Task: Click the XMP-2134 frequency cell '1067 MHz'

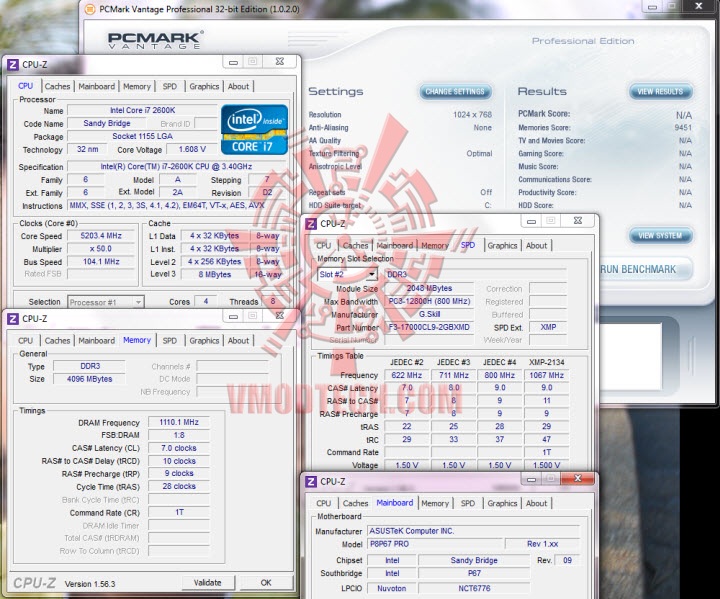Action: coord(546,375)
